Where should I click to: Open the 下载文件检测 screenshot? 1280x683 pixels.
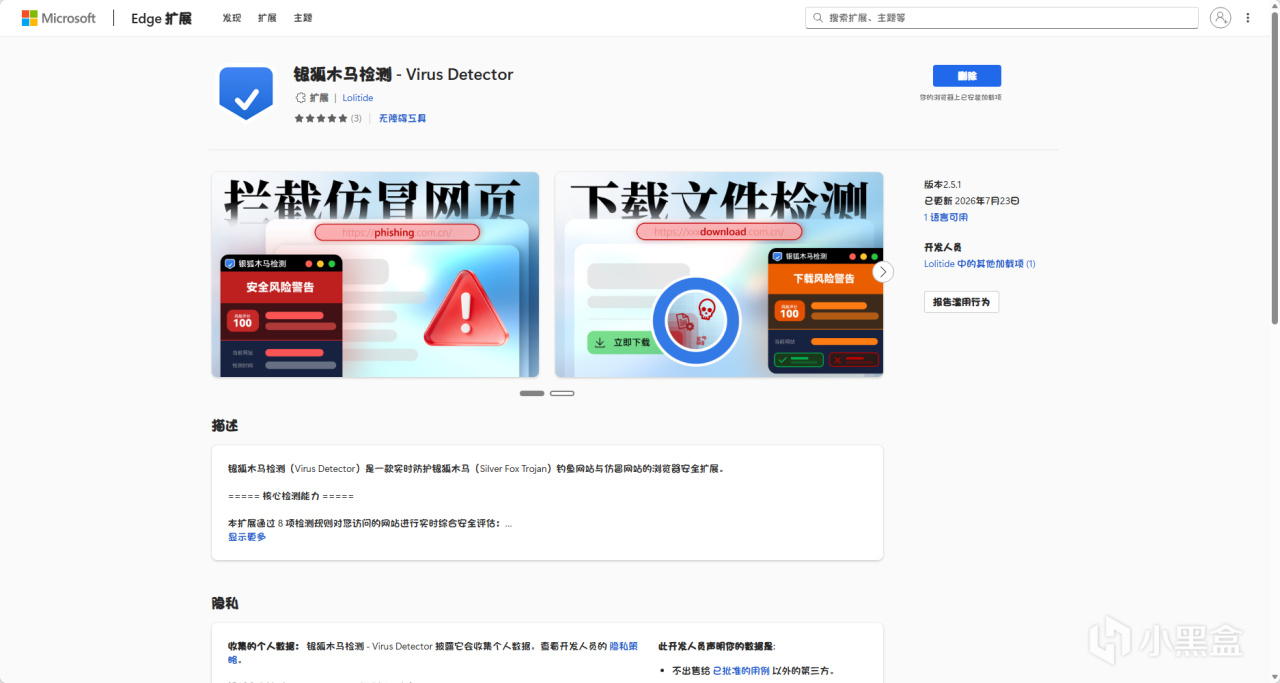click(x=719, y=274)
